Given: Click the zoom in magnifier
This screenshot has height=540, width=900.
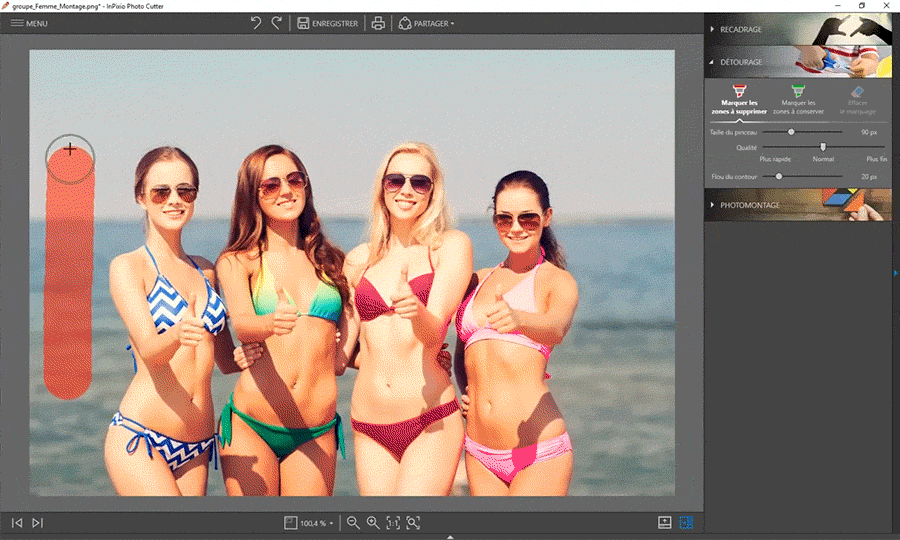Looking at the screenshot, I should coord(373,522).
